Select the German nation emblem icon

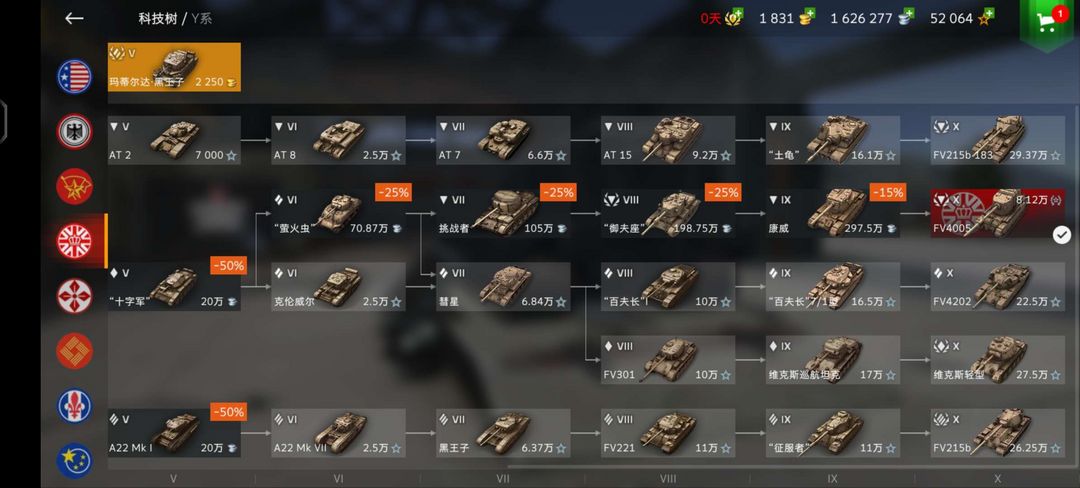(x=74, y=131)
